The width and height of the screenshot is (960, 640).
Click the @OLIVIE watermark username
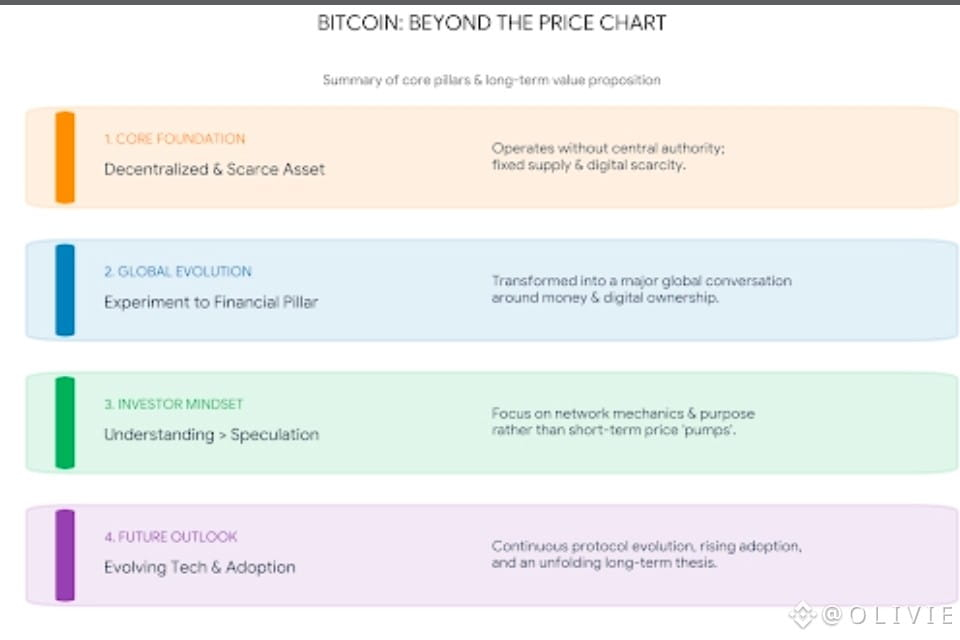coord(888,615)
